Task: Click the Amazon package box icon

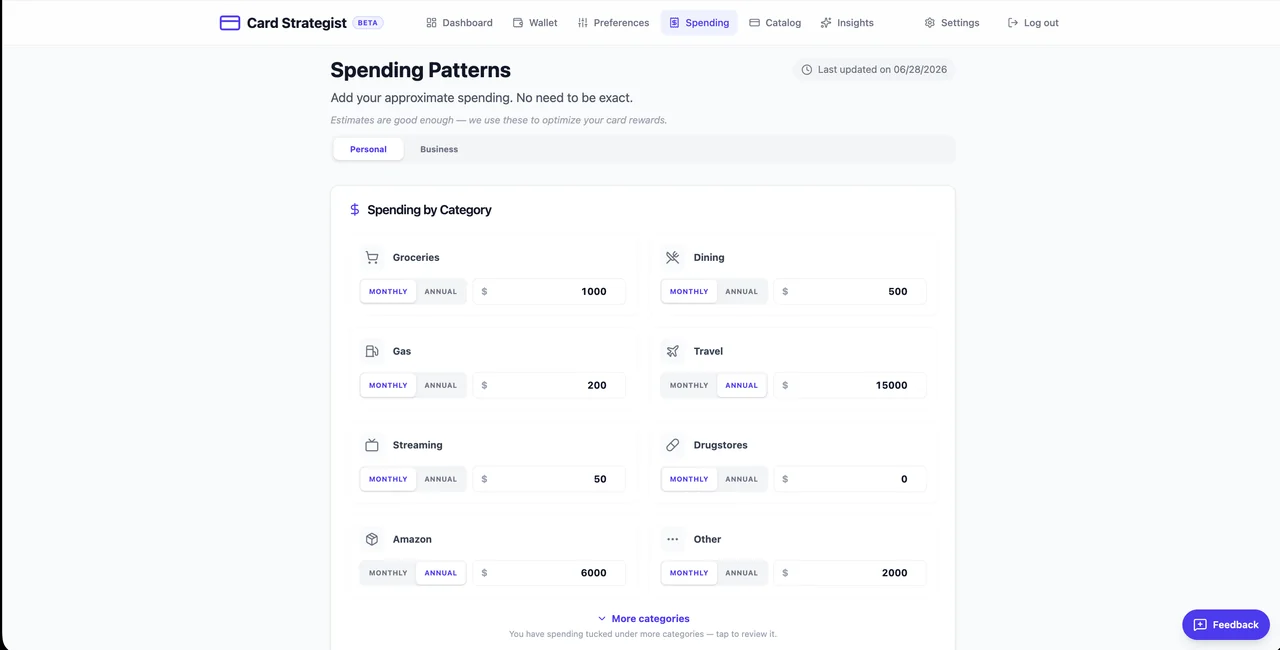Action: (372, 539)
